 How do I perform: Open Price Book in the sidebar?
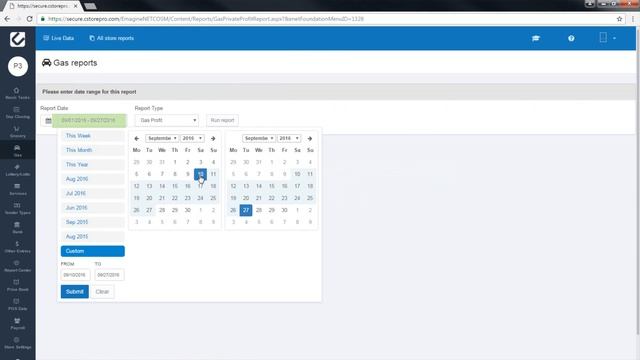tap(17, 285)
